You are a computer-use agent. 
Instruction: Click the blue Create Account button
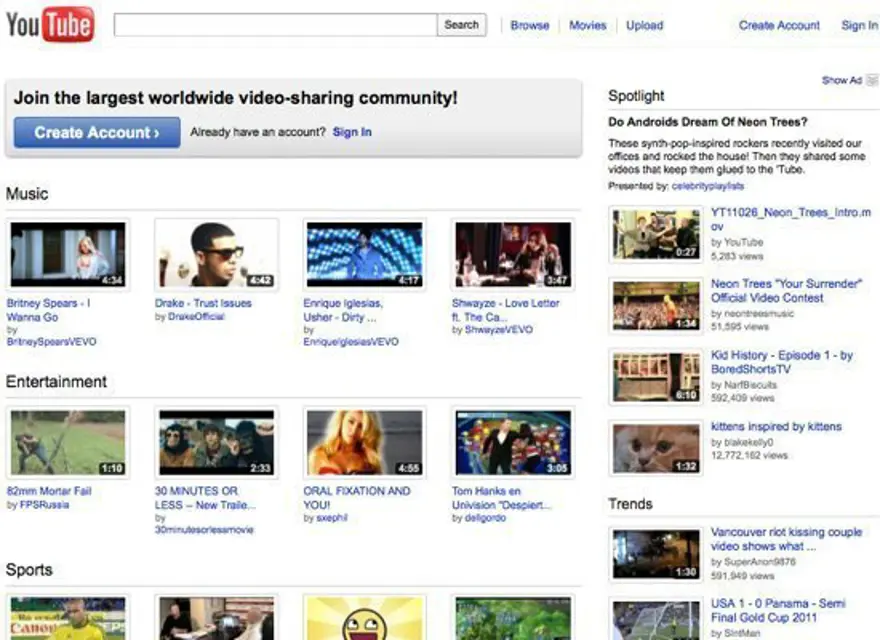(97, 132)
